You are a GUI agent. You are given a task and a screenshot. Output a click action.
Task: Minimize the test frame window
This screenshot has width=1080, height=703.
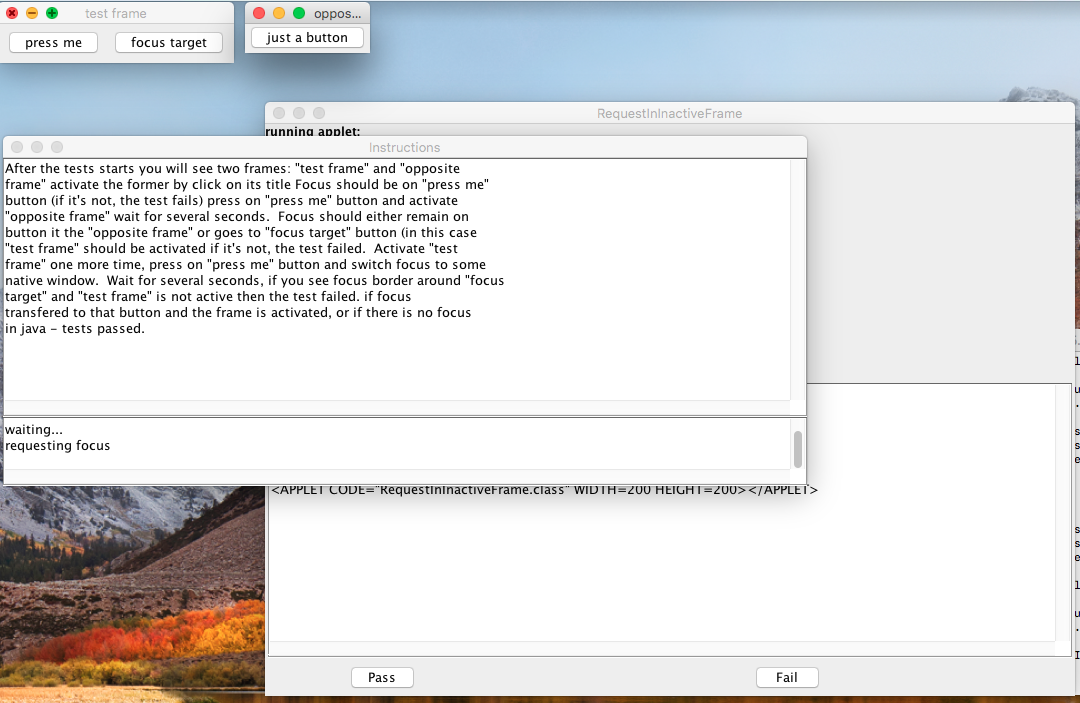coord(32,14)
